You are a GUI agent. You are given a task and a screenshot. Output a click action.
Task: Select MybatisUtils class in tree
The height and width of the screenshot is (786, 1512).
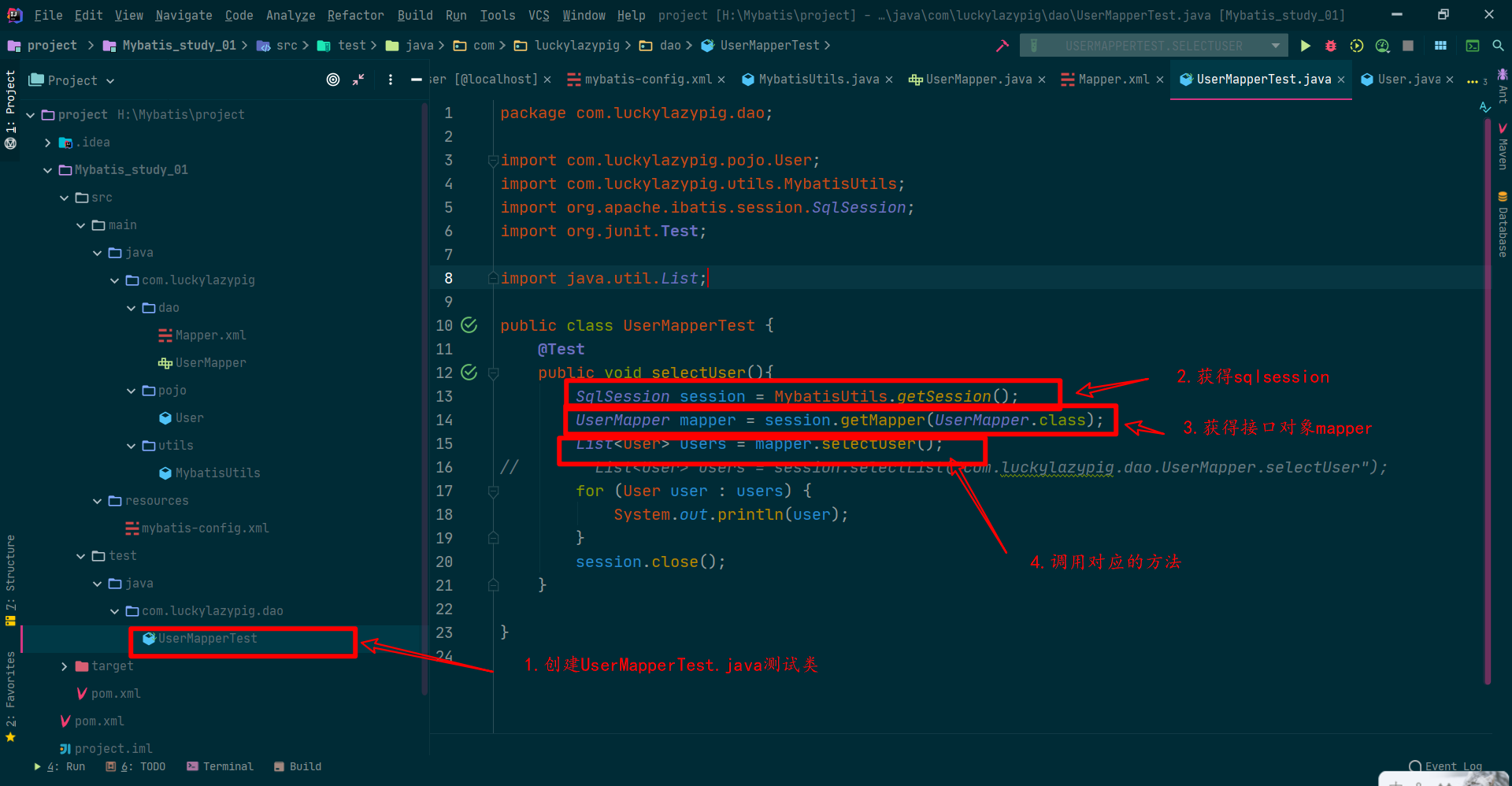click(209, 473)
